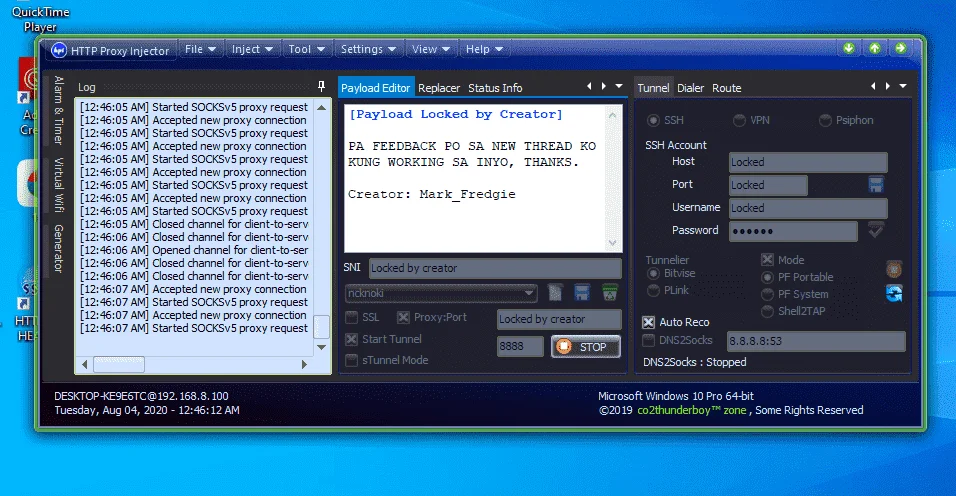This screenshot has width=956, height=496.
Task: Open the Help menu
Action: click(x=484, y=49)
